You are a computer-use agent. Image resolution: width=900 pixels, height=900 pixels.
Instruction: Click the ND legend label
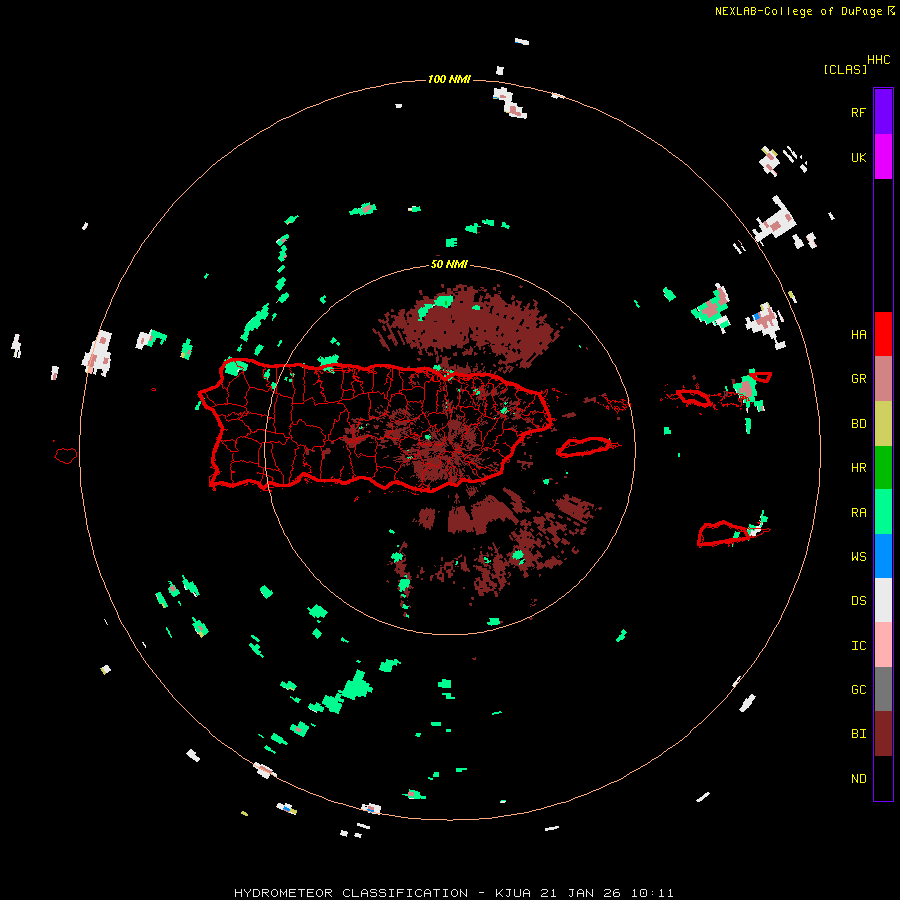click(858, 779)
